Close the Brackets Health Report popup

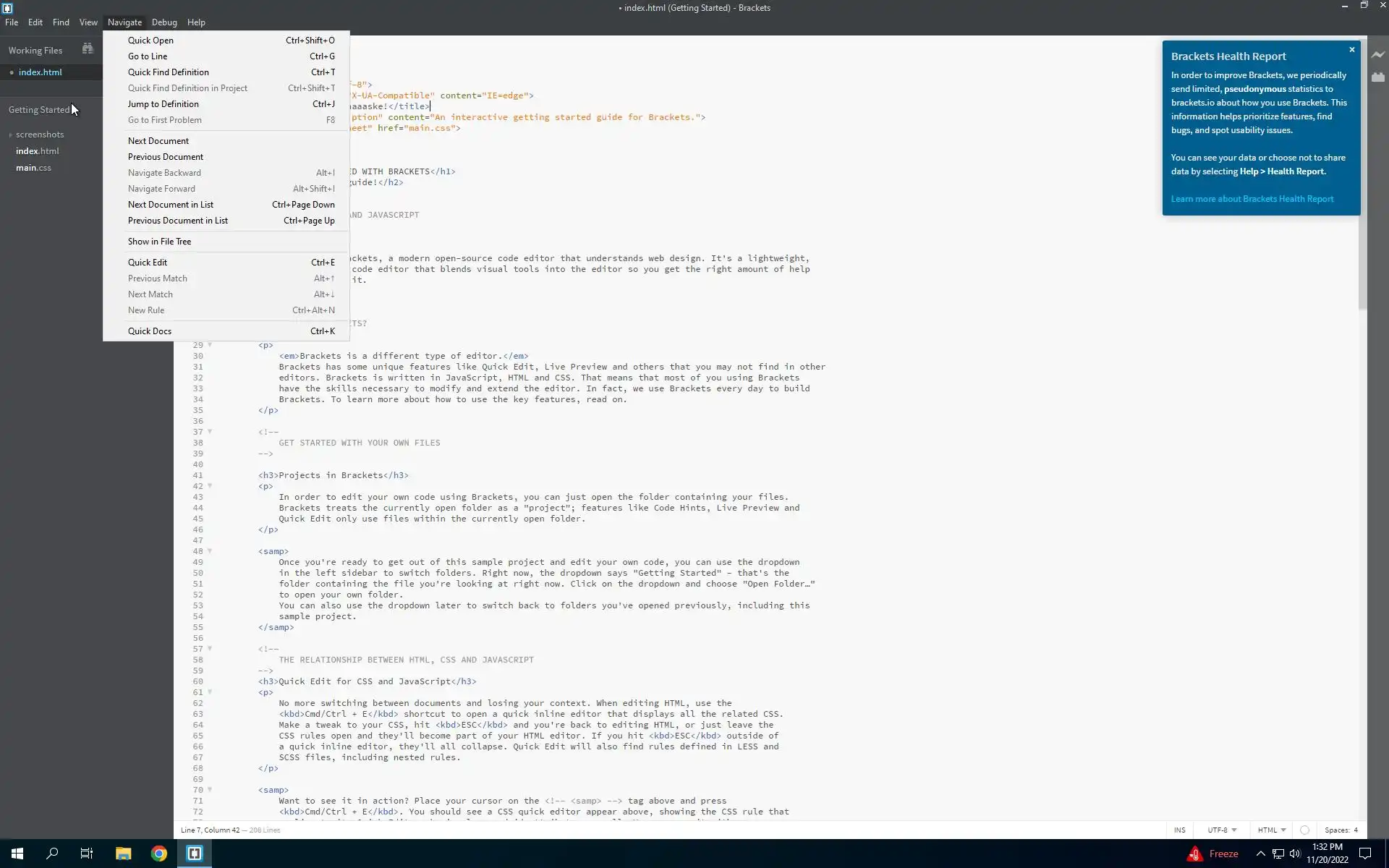click(1351, 50)
